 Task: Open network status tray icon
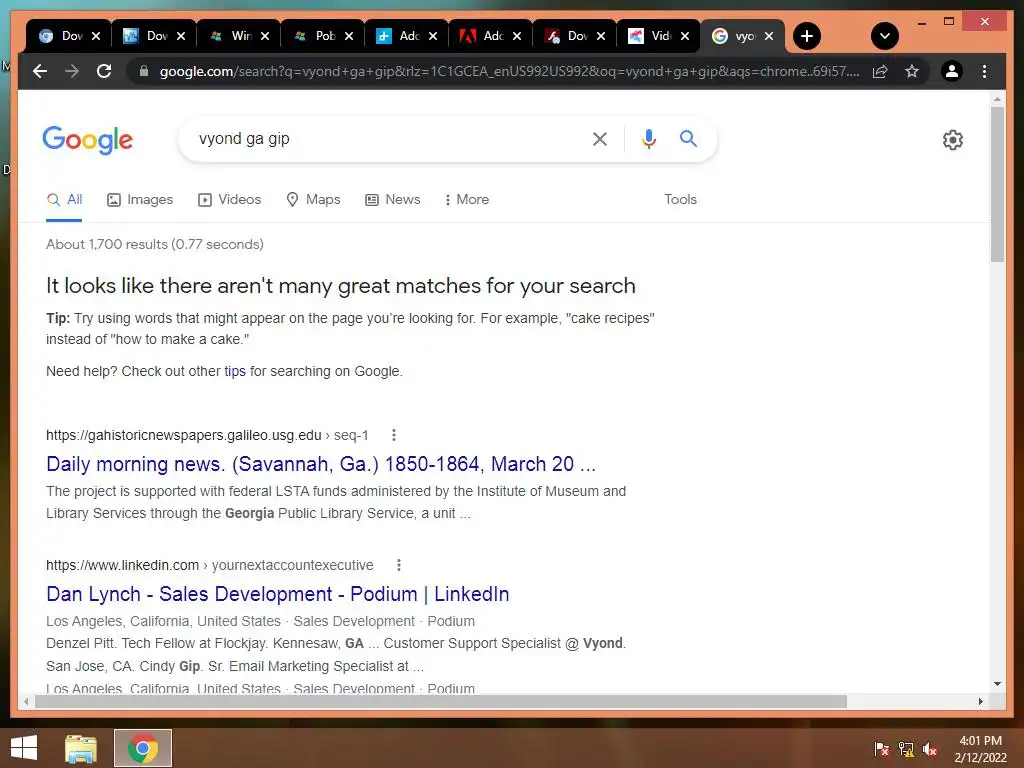(x=906, y=749)
